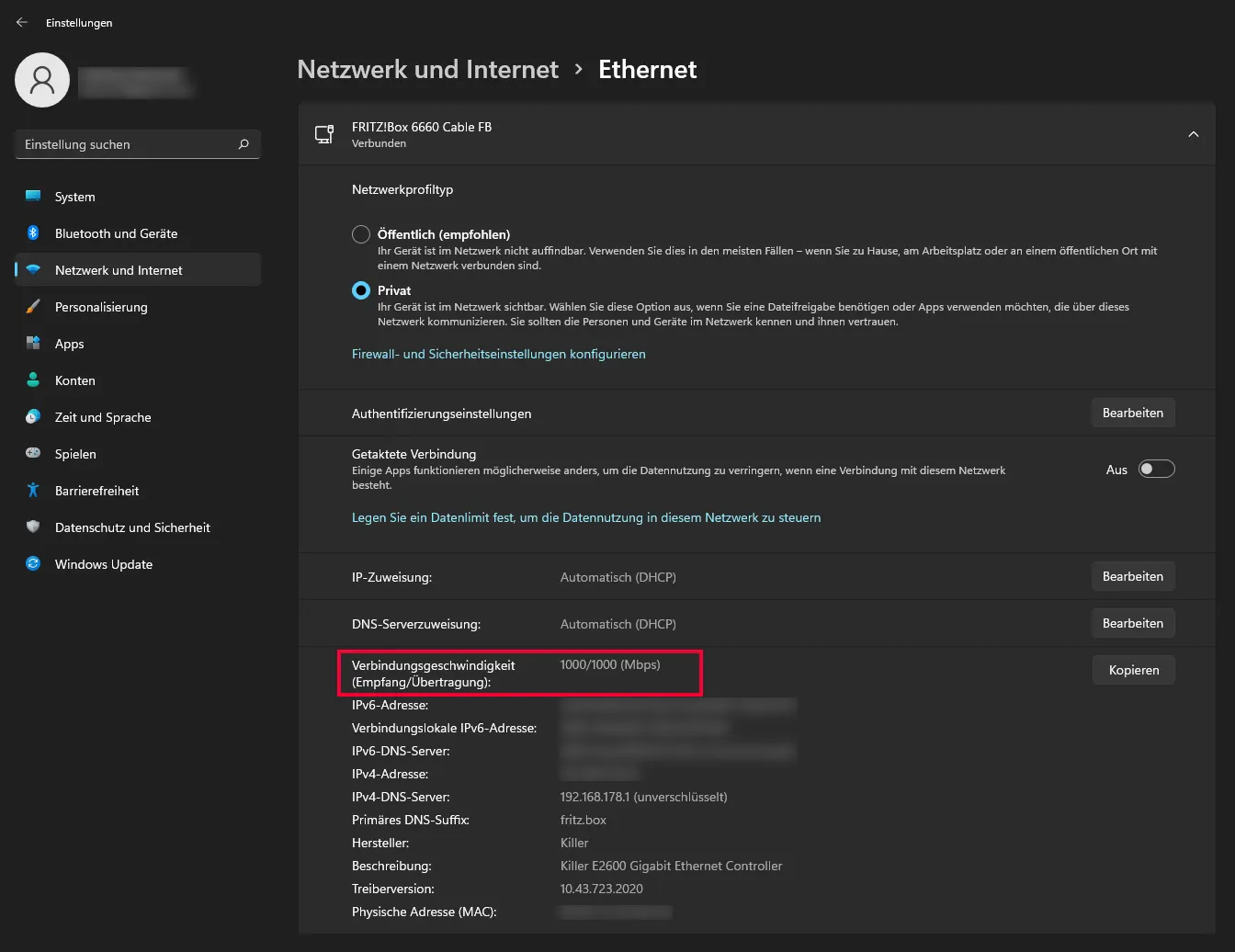Click the Windows Update sync icon
This screenshot has height=952, width=1235.
(x=33, y=564)
